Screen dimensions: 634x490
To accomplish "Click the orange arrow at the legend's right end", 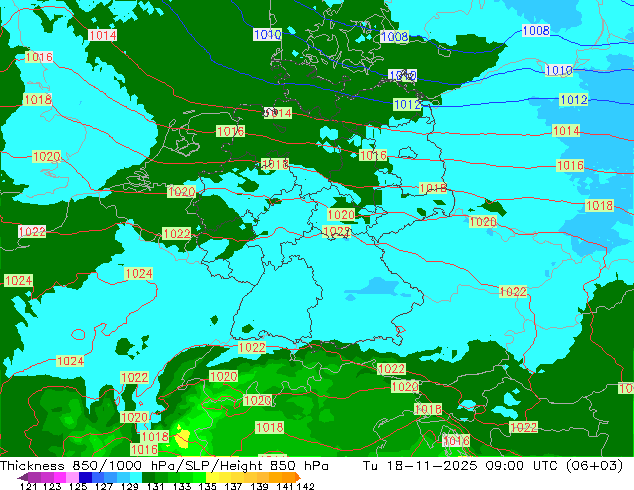I will (x=298, y=477).
